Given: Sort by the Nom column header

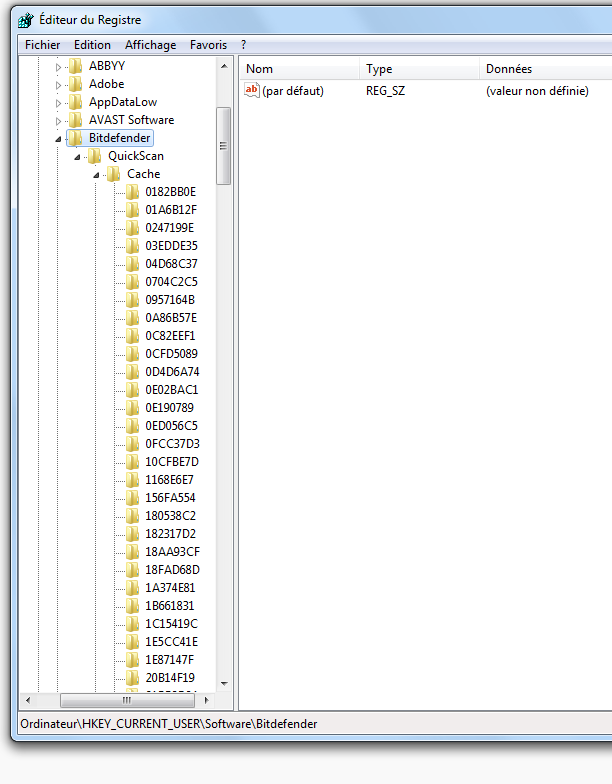Looking at the screenshot, I should [300, 69].
